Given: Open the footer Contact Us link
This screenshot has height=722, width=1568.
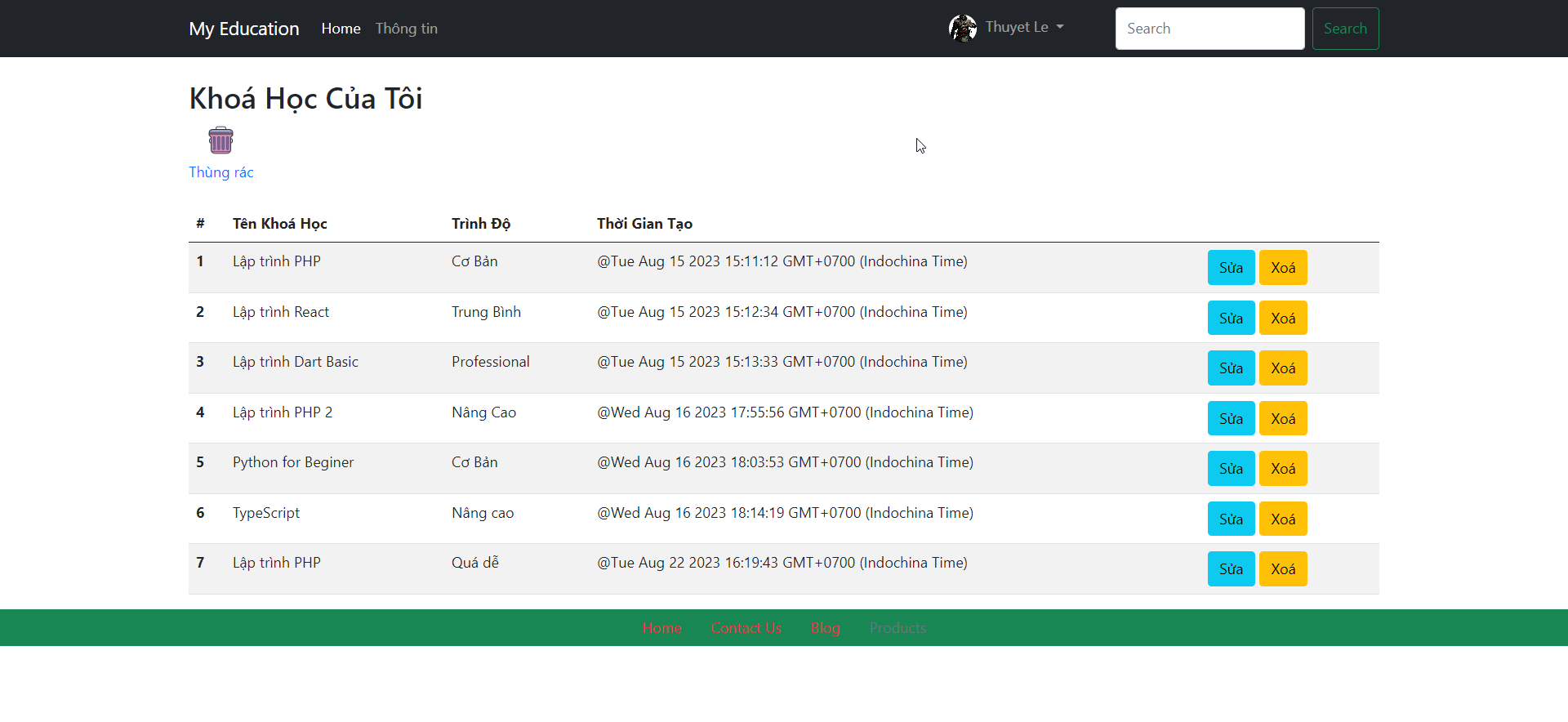Looking at the screenshot, I should 746,628.
